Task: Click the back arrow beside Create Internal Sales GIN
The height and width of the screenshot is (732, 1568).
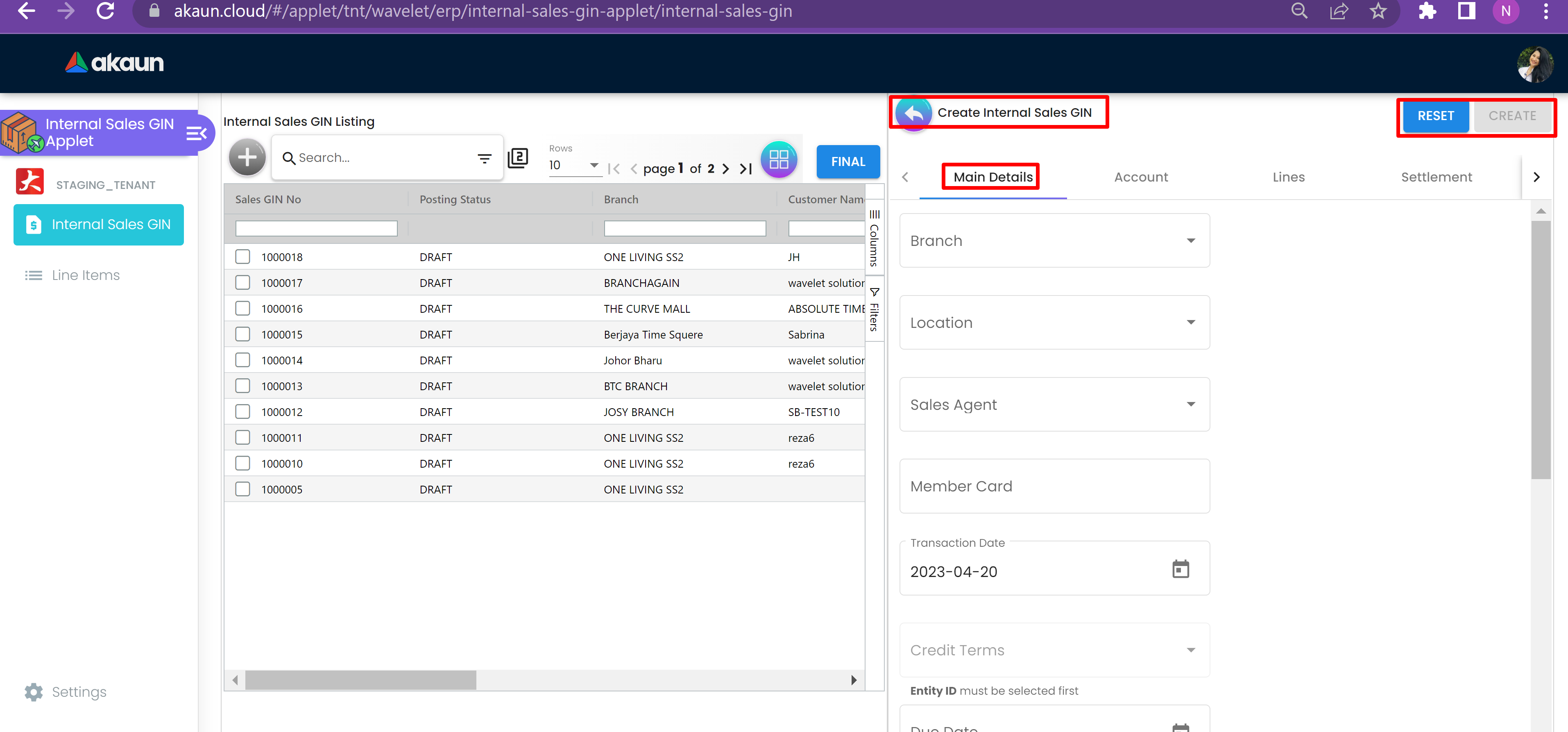Action: click(x=913, y=113)
